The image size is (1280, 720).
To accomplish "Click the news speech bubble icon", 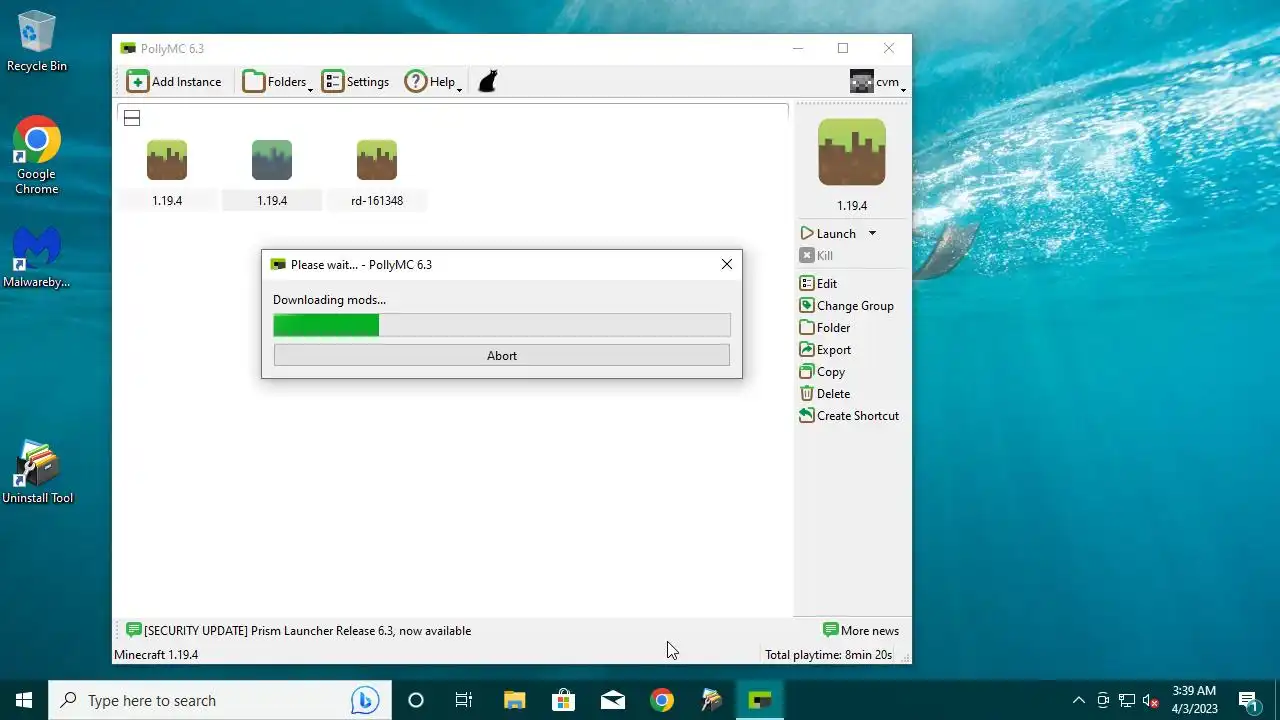I will [133, 630].
